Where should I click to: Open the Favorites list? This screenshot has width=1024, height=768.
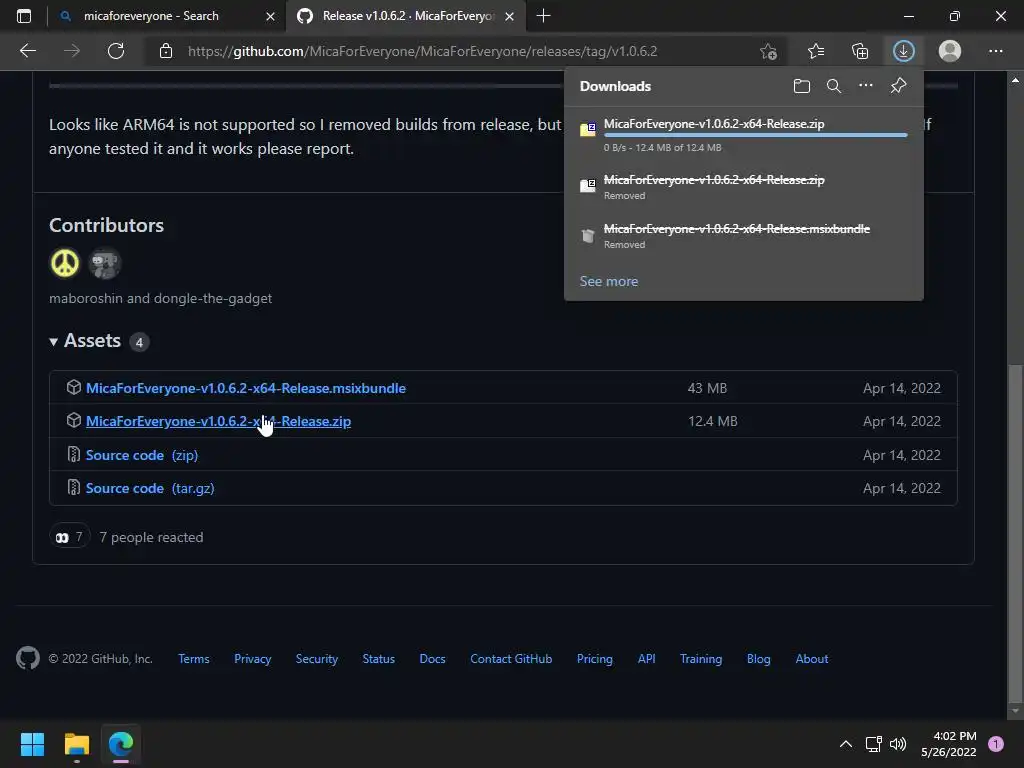pos(816,51)
